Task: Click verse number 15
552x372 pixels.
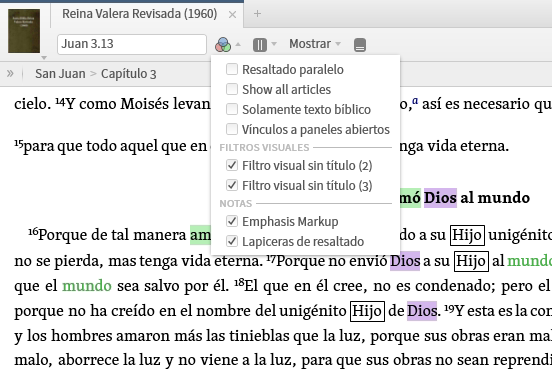Action: point(19,144)
